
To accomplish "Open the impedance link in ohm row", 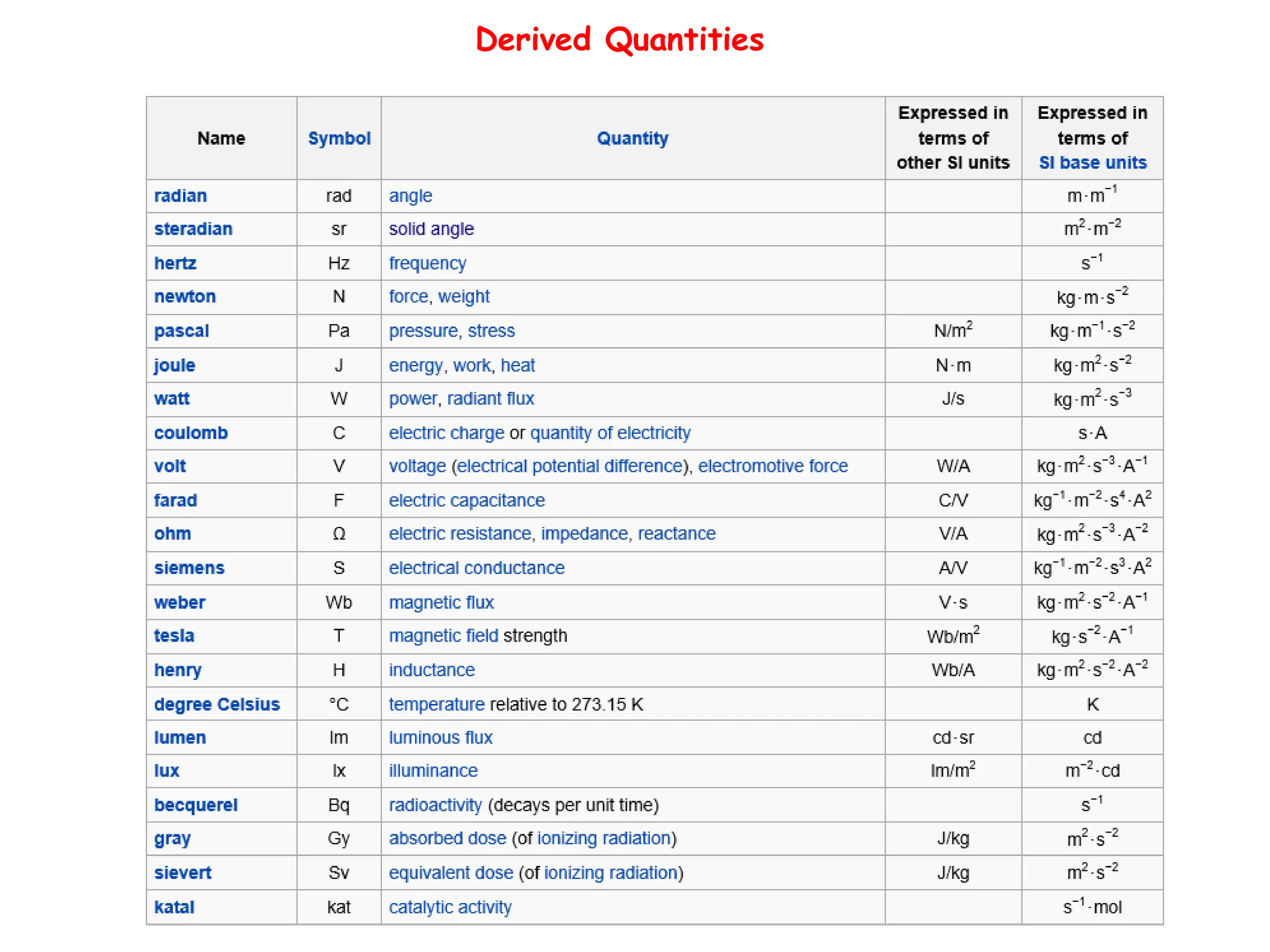I will (584, 534).
